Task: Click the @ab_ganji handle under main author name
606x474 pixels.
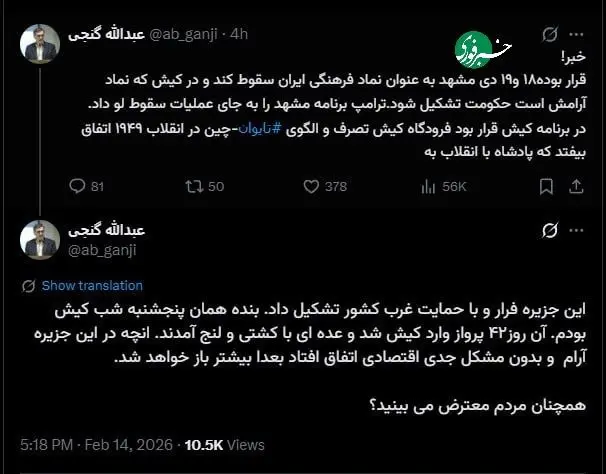Action: coord(104,250)
